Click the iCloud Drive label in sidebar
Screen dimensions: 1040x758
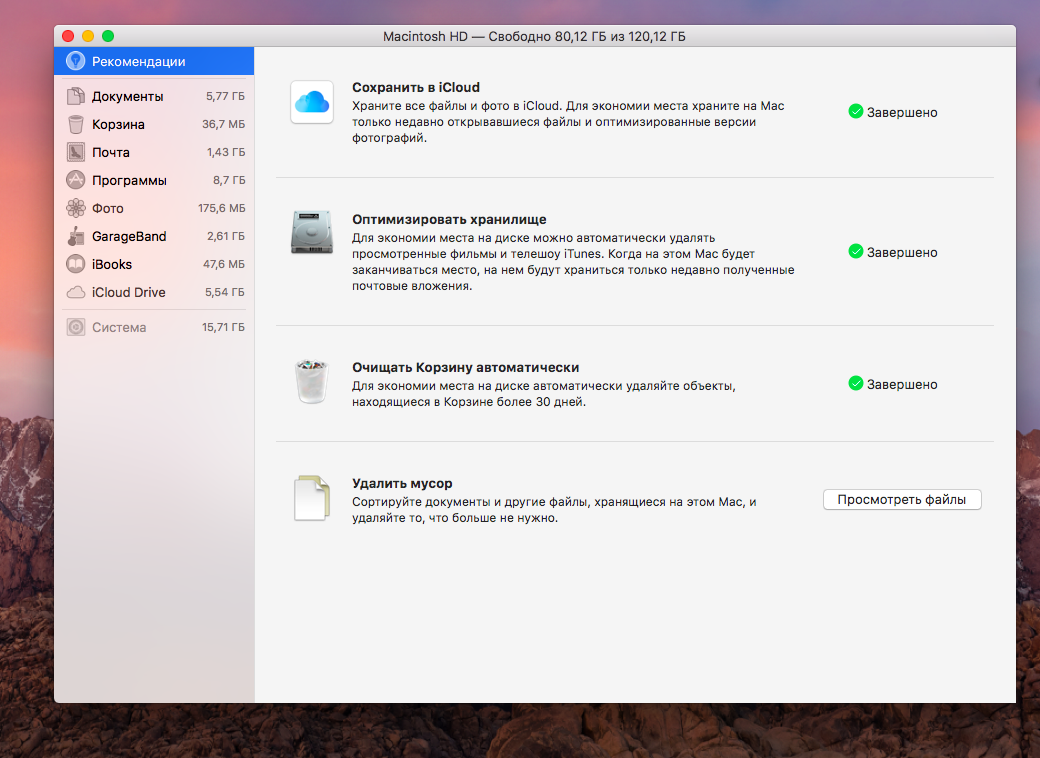[129, 292]
